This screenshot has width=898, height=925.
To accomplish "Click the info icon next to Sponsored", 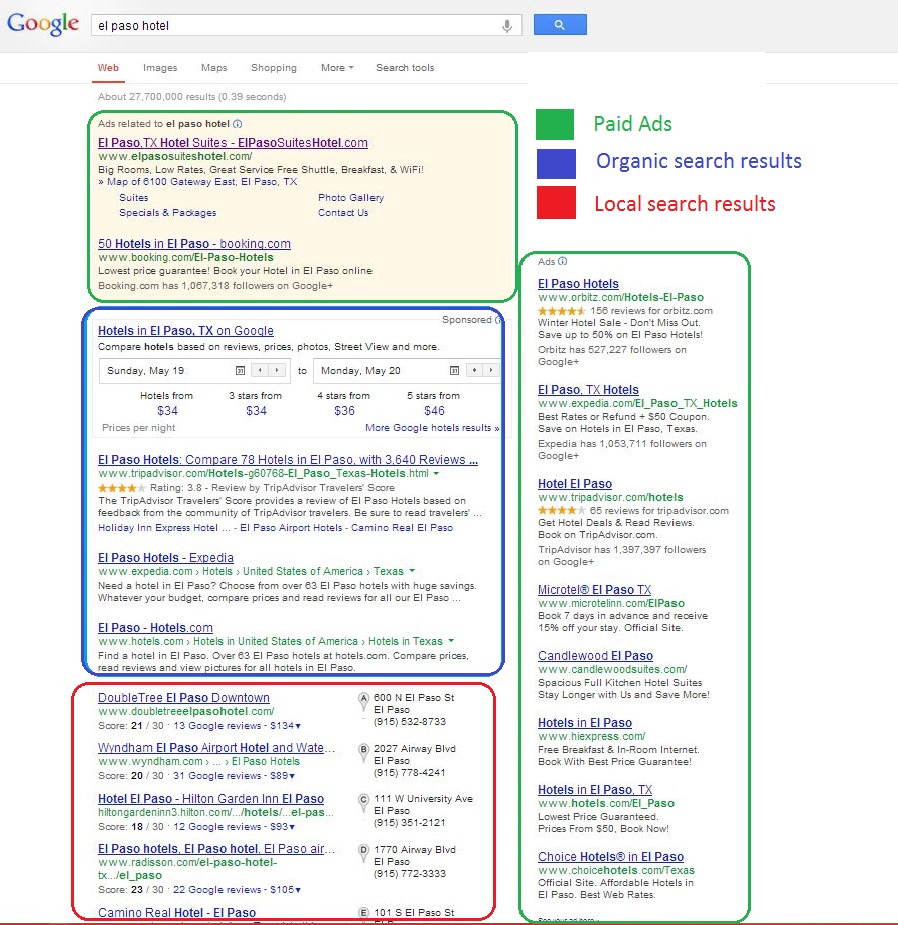I will [x=498, y=320].
